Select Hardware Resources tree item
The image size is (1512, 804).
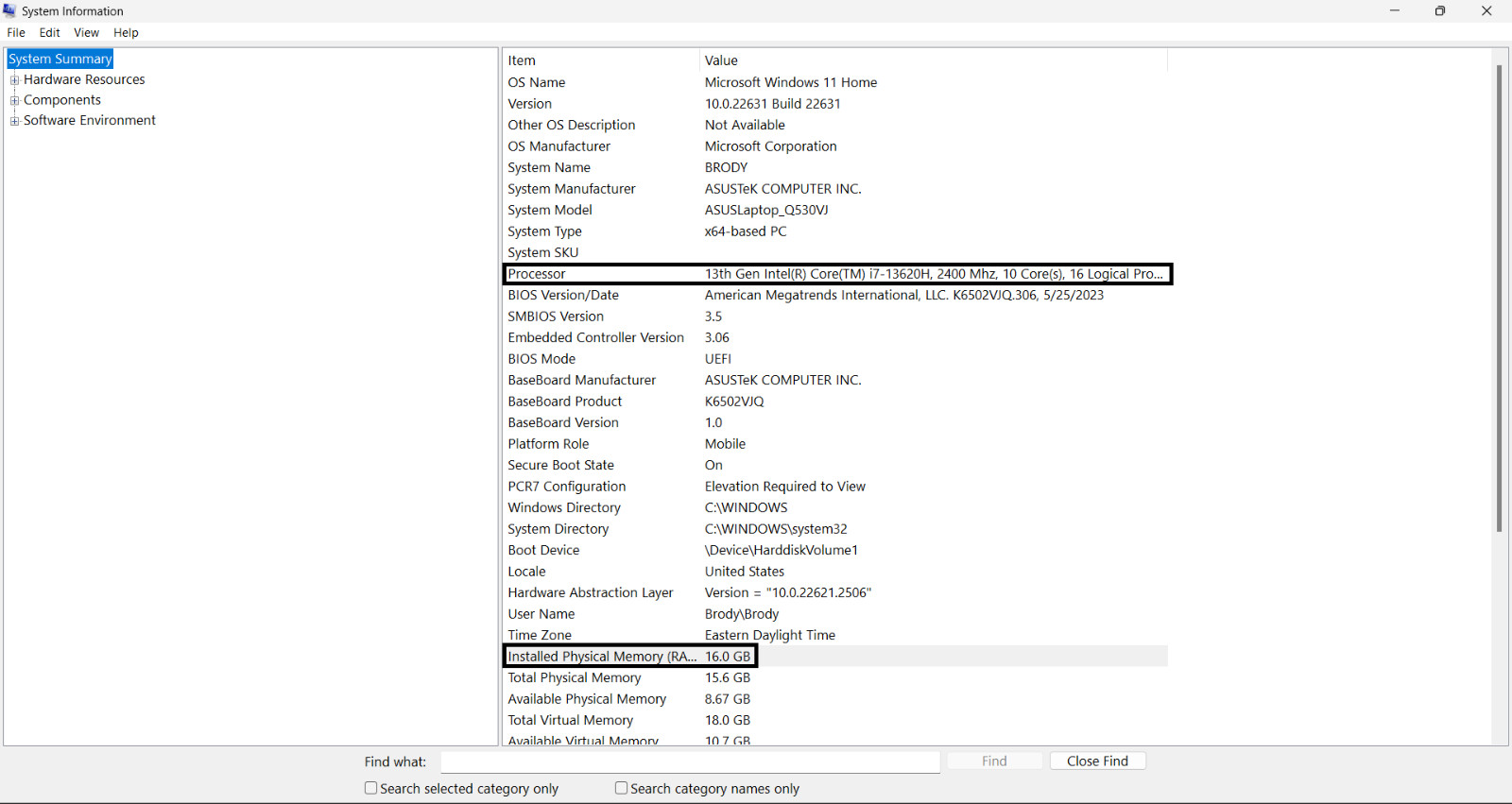point(84,79)
